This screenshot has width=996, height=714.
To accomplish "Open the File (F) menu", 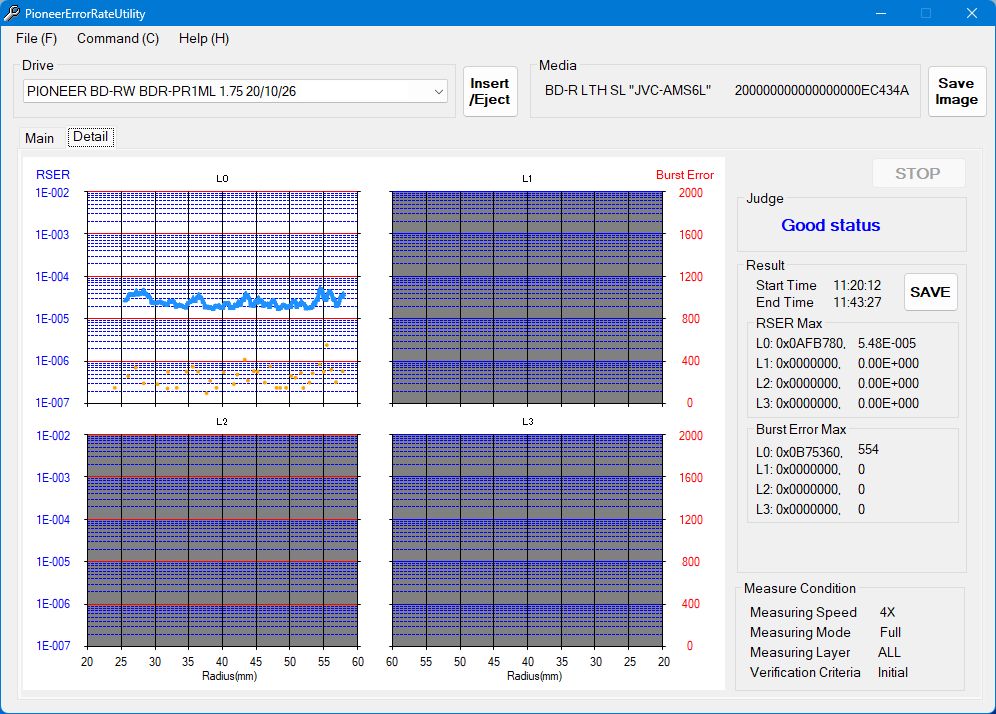I will pos(36,38).
